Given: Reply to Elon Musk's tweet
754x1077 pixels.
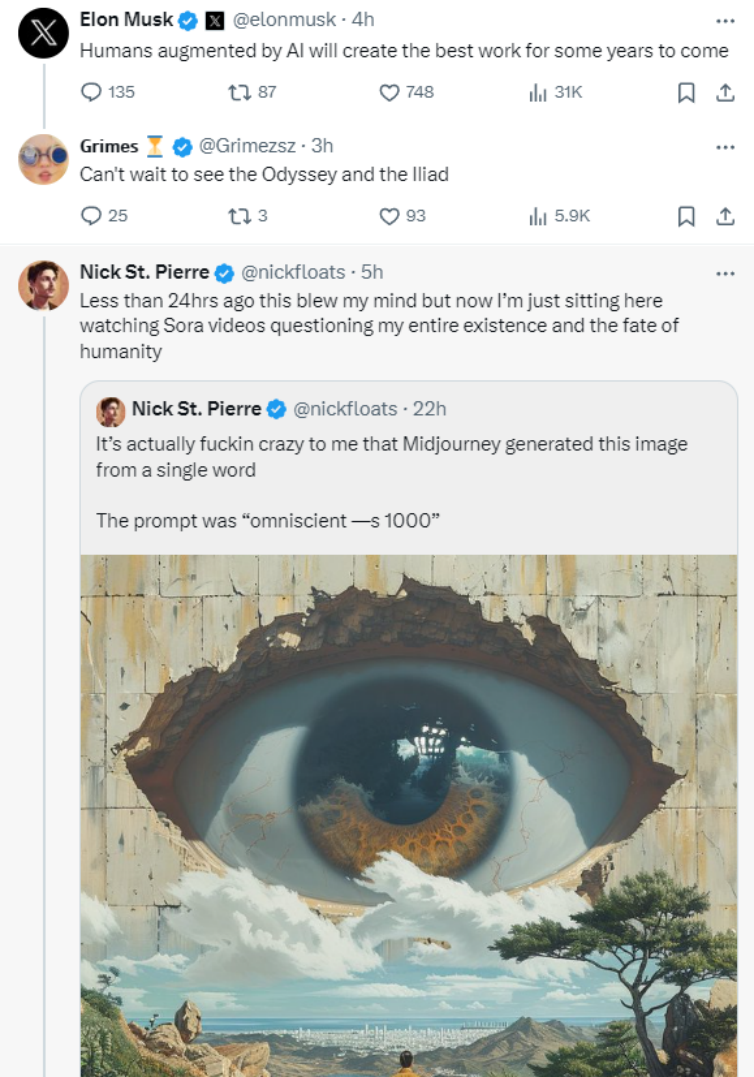Looking at the screenshot, I should (x=92, y=92).
